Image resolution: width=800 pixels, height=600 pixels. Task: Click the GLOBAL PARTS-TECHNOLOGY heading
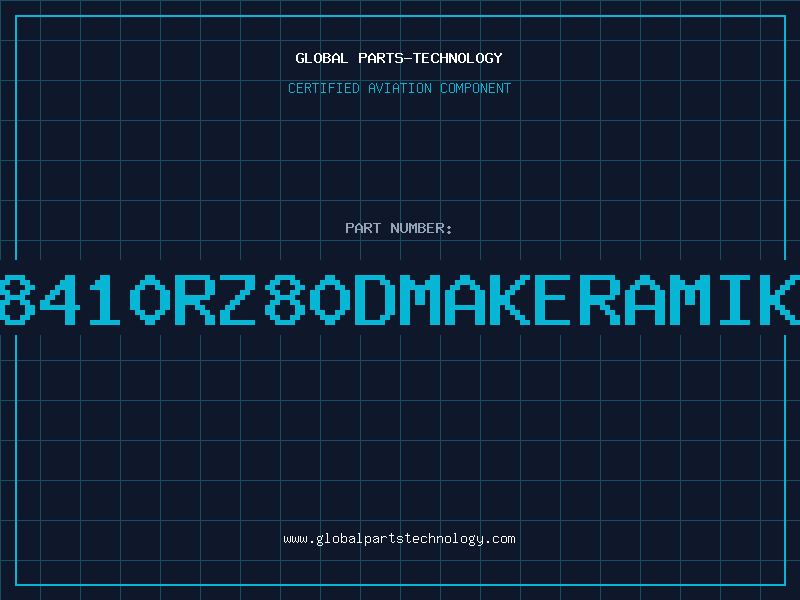399,58
